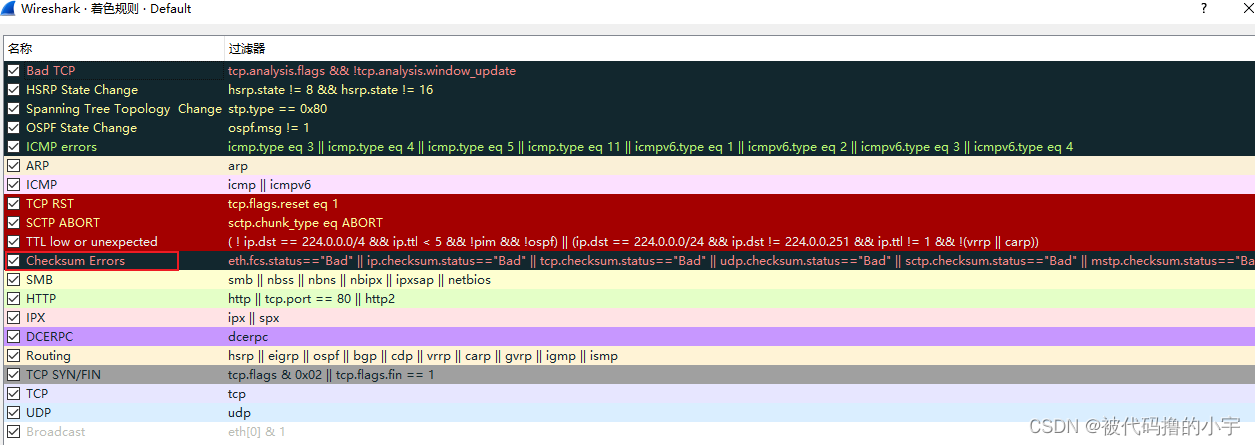Select the TCP RST rule name
The width and height of the screenshot is (1255, 445).
click(50, 204)
